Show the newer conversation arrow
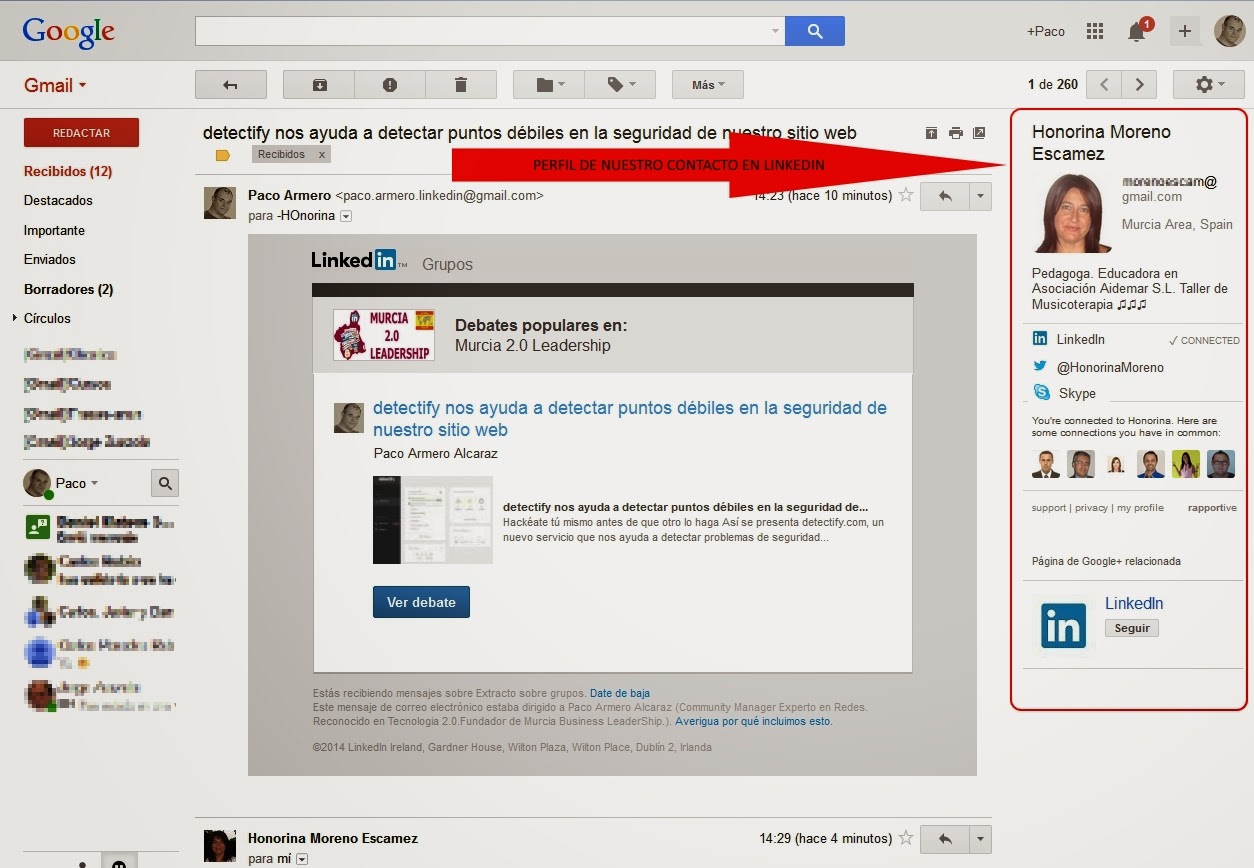The width and height of the screenshot is (1254, 868). tap(1104, 85)
